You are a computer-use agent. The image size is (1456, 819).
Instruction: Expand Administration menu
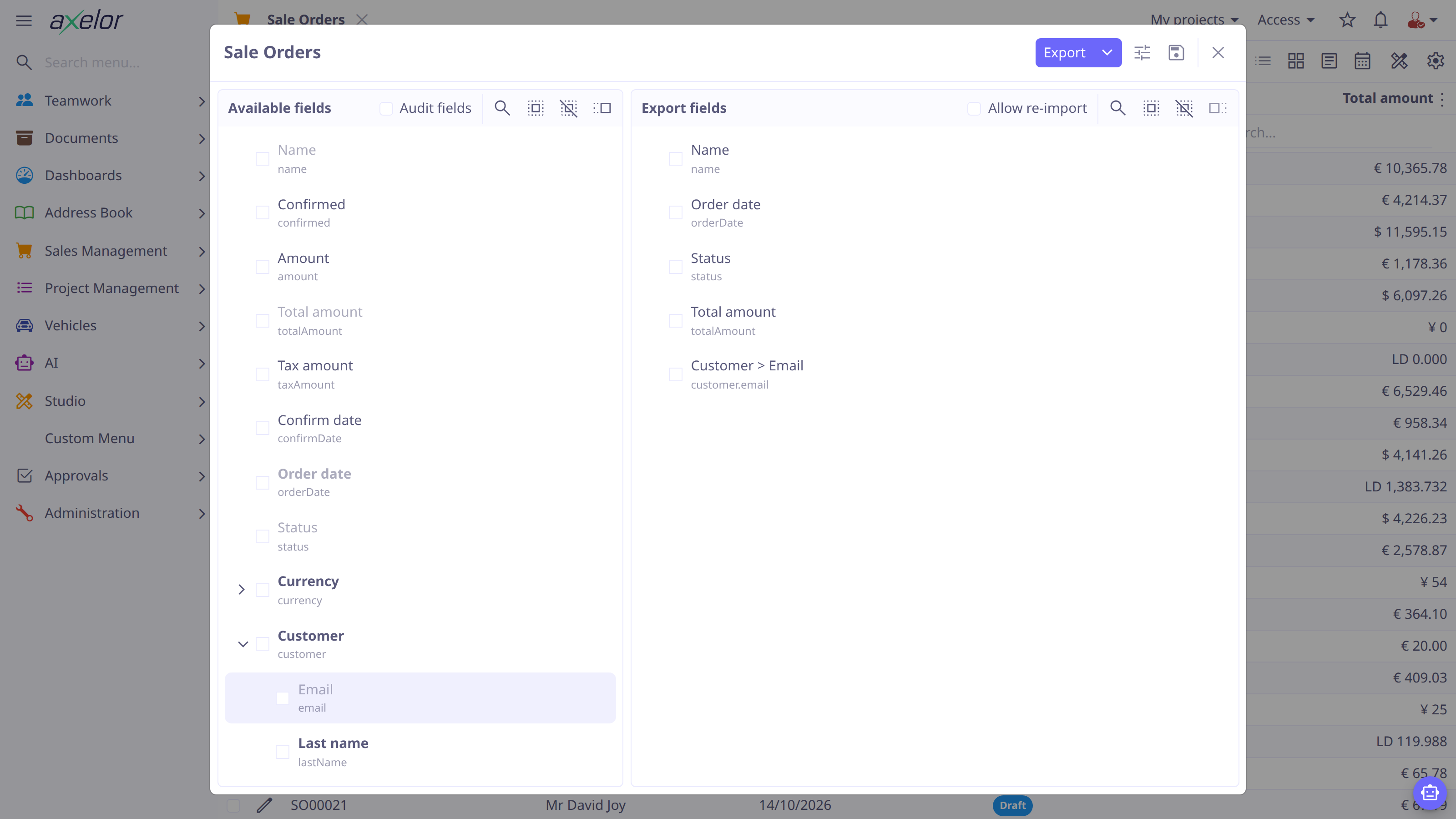tap(110, 513)
